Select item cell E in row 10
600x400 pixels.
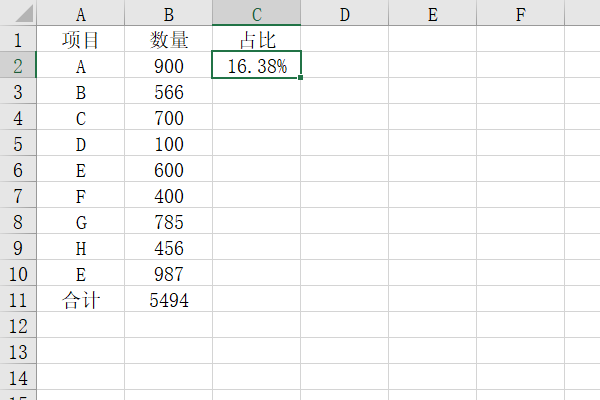(x=80, y=273)
